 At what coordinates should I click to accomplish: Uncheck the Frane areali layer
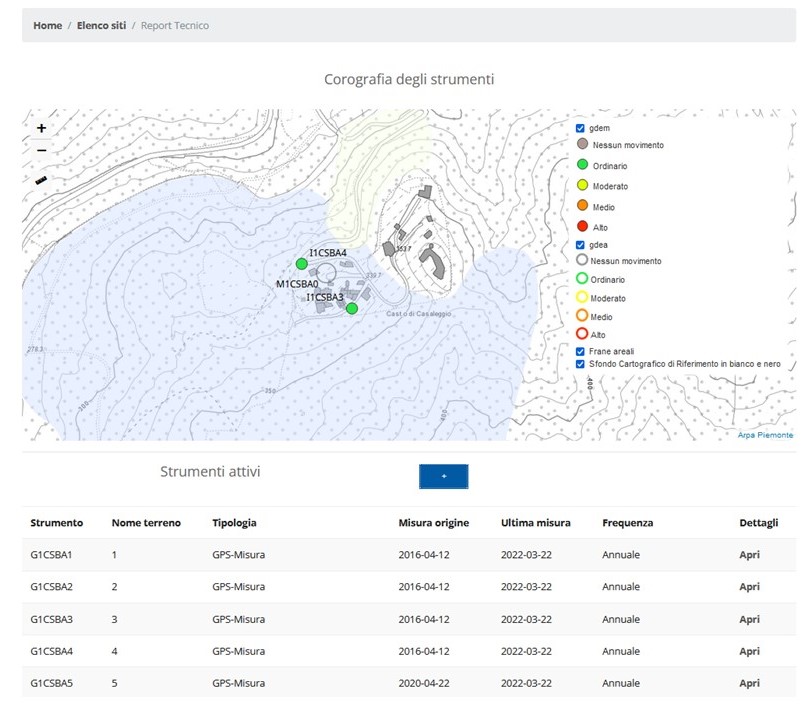(580, 352)
